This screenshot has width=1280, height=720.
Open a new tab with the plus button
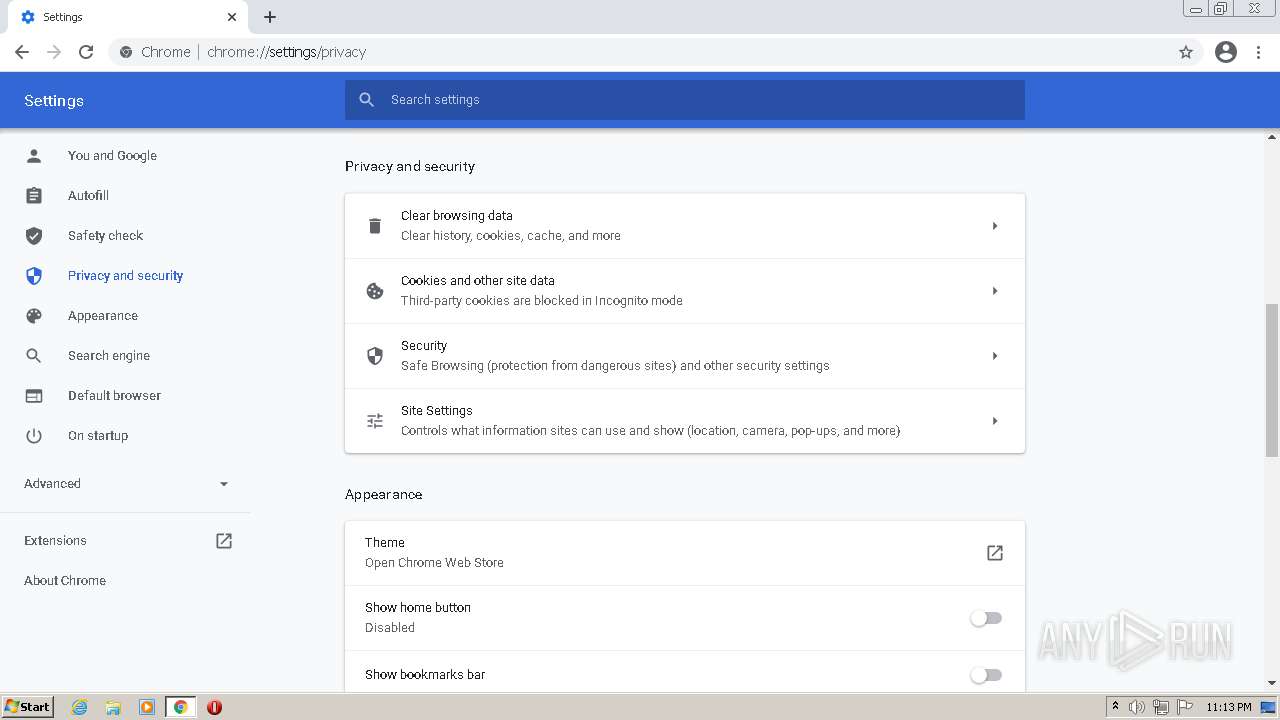tap(270, 17)
